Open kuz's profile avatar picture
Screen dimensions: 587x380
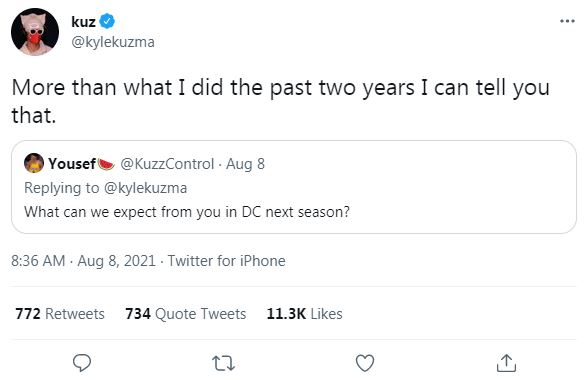(x=35, y=32)
